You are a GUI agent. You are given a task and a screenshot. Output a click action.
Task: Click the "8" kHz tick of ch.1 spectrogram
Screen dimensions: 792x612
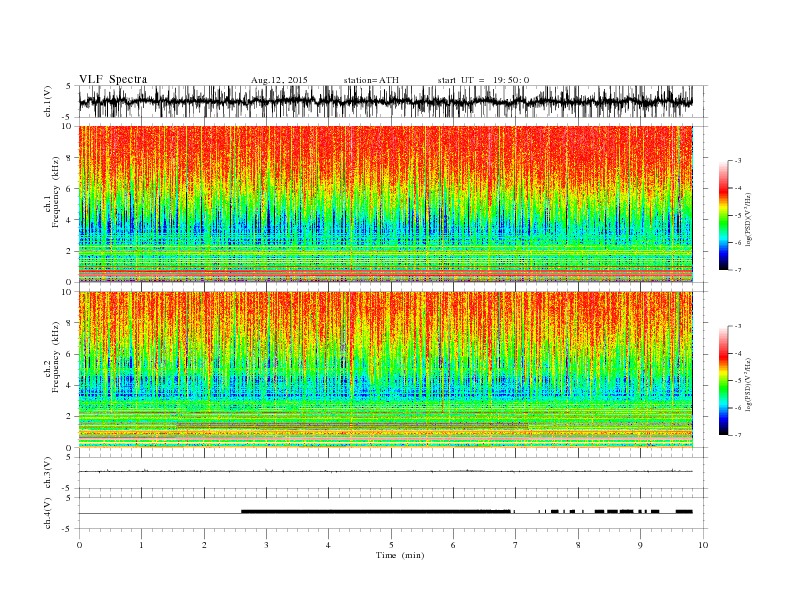pyautogui.click(x=70, y=158)
